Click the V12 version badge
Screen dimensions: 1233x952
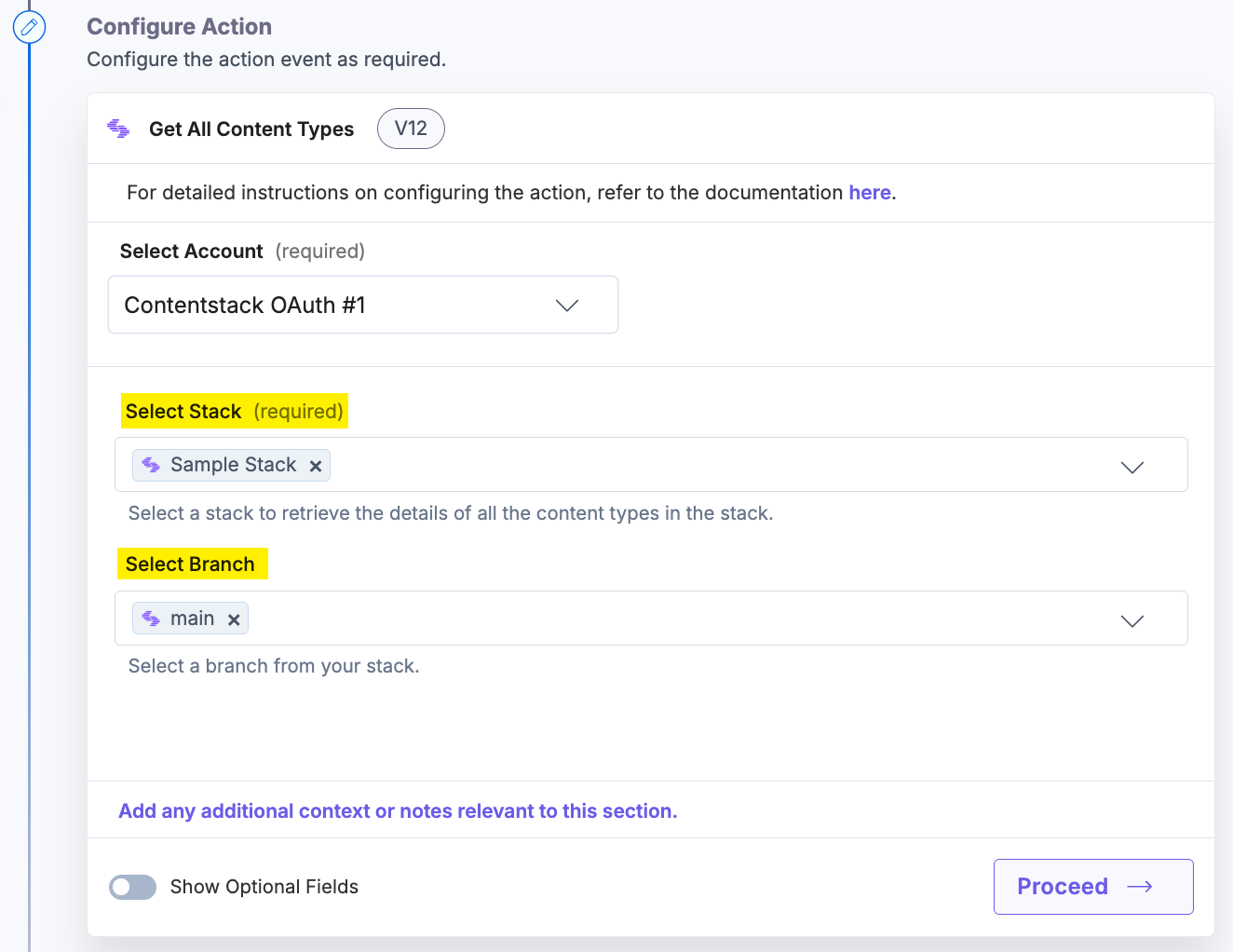(411, 129)
